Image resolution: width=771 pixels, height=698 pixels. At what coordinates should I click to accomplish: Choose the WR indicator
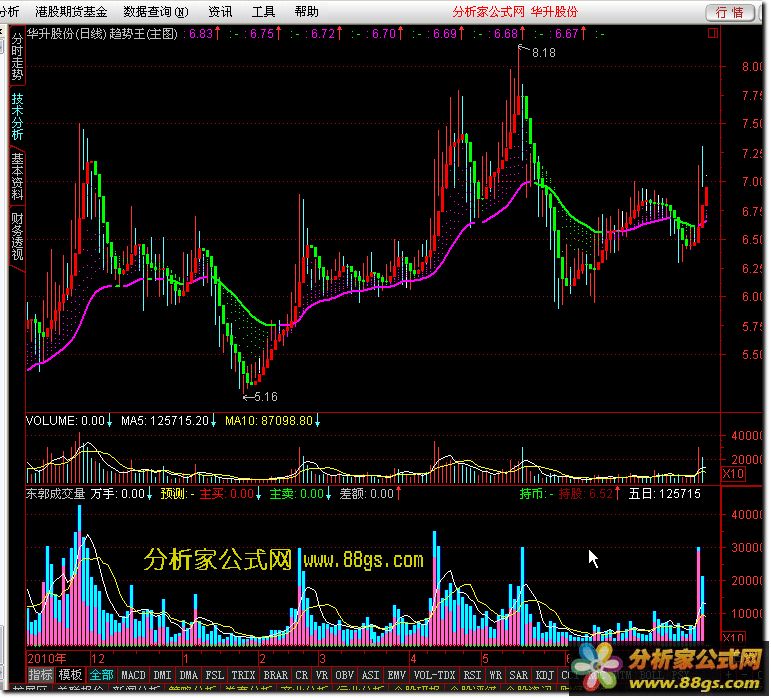point(495,675)
